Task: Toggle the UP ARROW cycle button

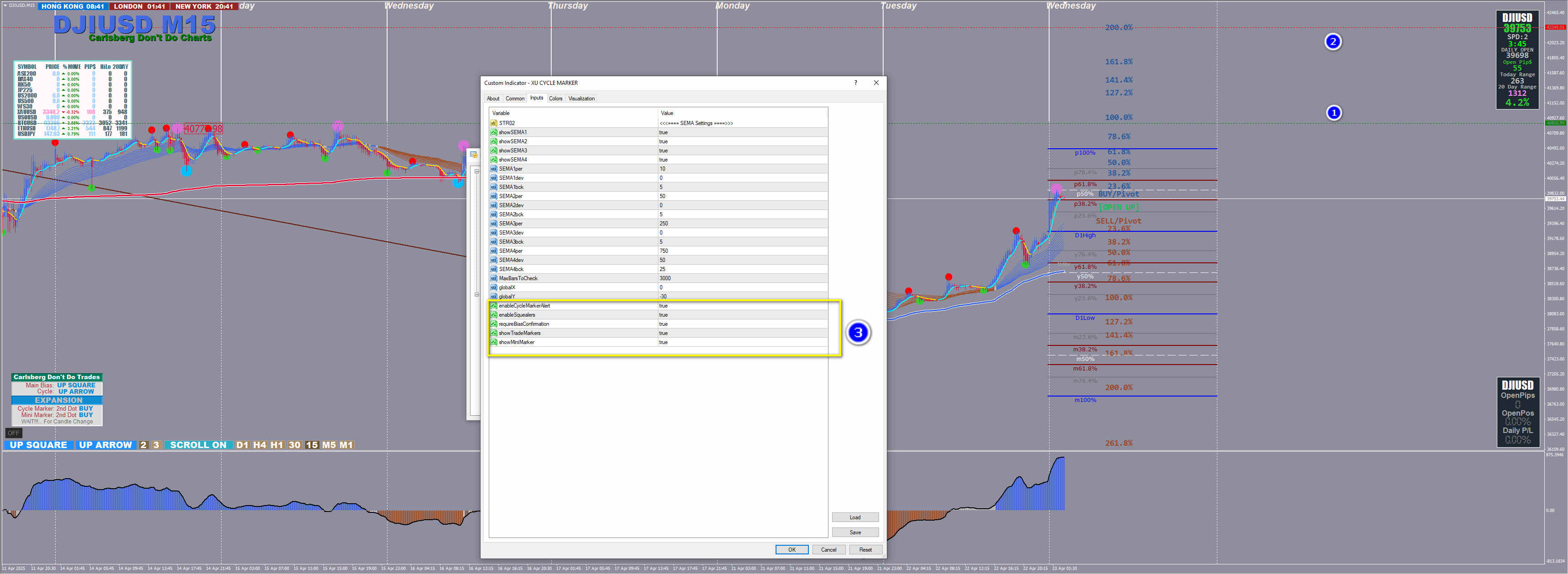Action: pyautogui.click(x=105, y=445)
